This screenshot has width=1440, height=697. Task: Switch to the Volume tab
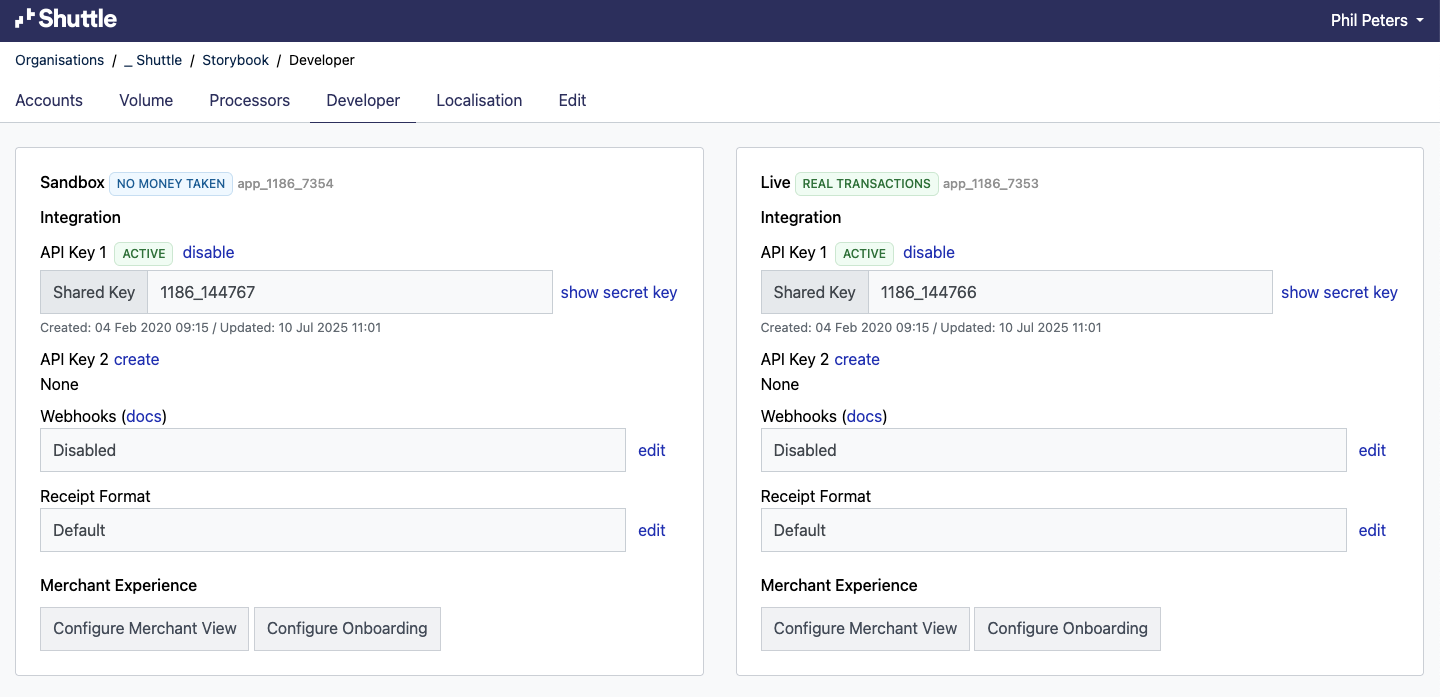(146, 100)
